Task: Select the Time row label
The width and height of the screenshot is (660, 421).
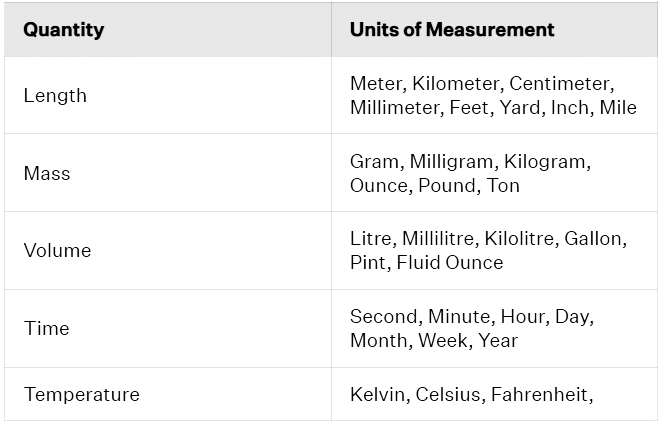Action: [x=46, y=328]
